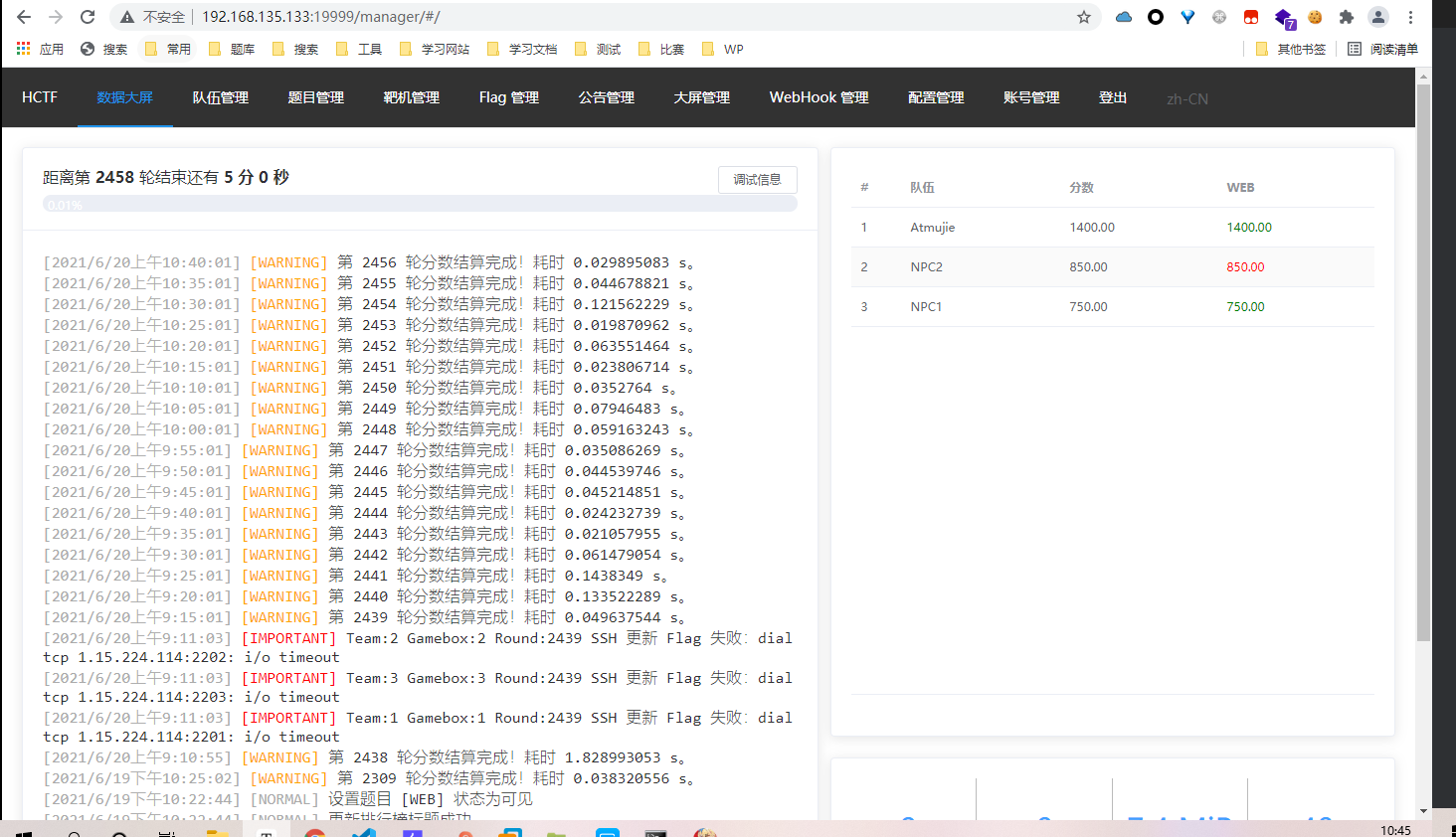The width and height of the screenshot is (1456, 837).
Task: Open the Extensions puzzle-piece menu
Action: 1347,17
